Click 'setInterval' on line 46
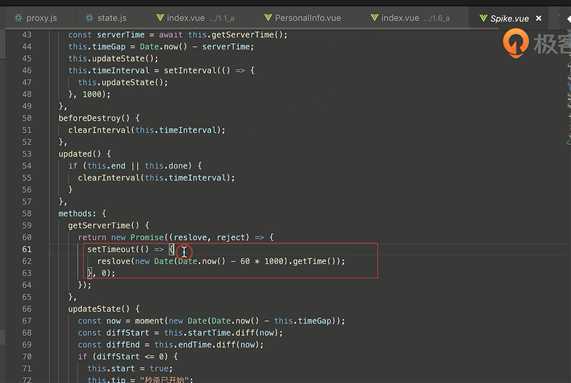This screenshot has width=571, height=383. coord(190,71)
